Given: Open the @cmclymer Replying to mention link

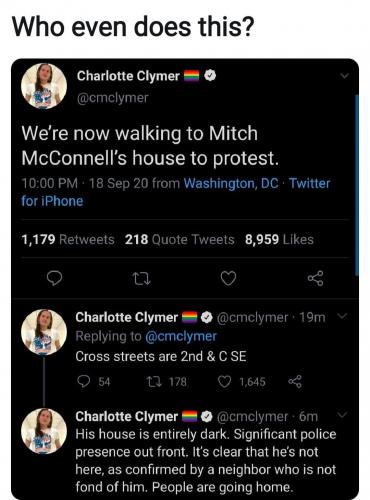Looking at the screenshot, I should pyautogui.click(x=181, y=336).
